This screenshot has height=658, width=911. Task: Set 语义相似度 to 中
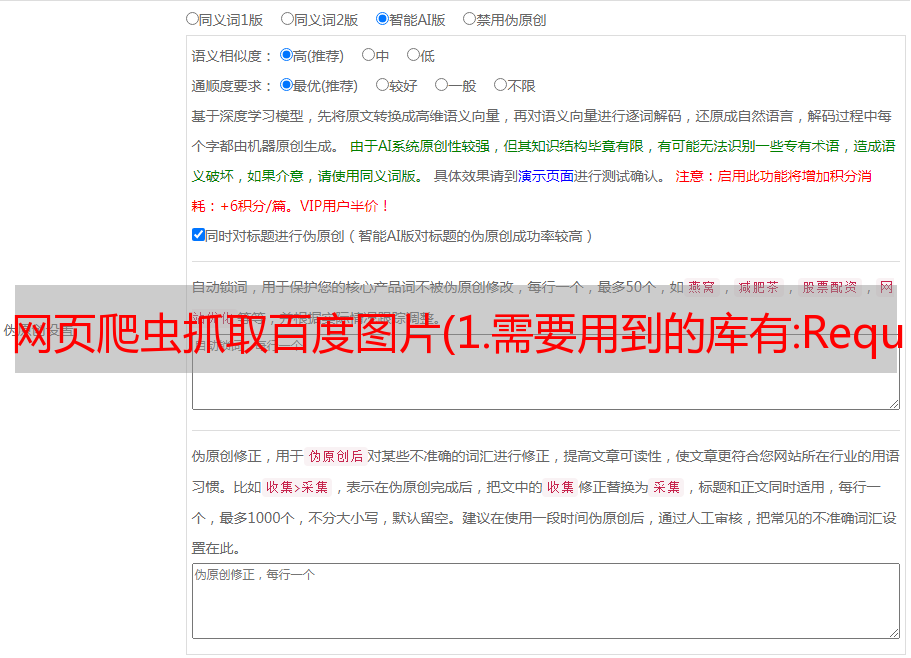coord(368,55)
